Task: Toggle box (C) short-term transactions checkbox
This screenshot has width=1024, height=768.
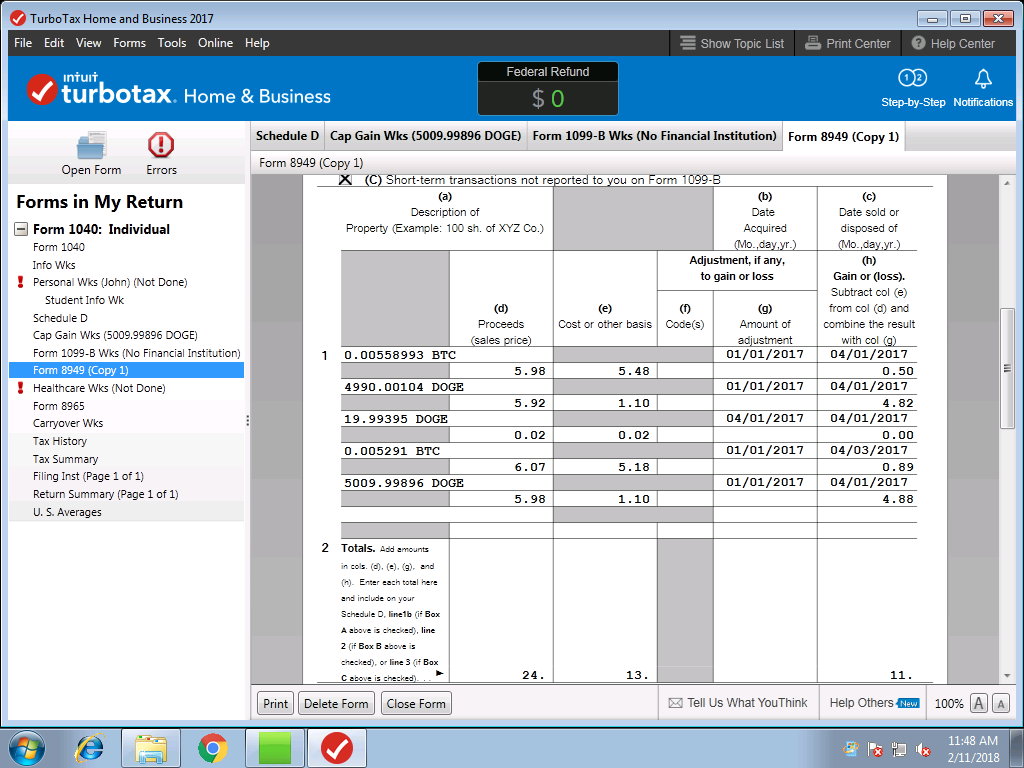Action: tap(345, 180)
